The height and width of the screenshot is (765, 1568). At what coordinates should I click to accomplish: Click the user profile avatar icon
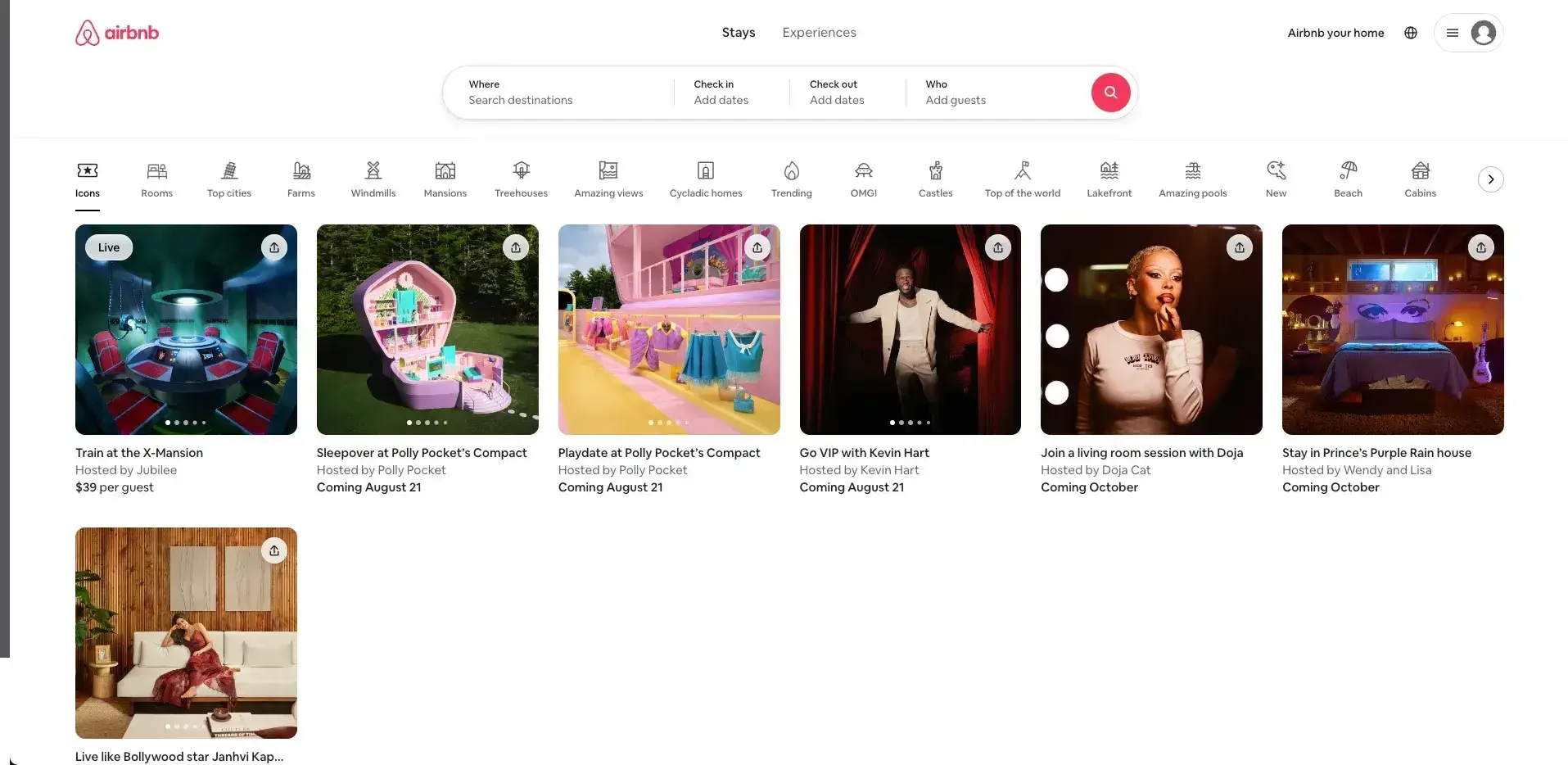pos(1483,33)
